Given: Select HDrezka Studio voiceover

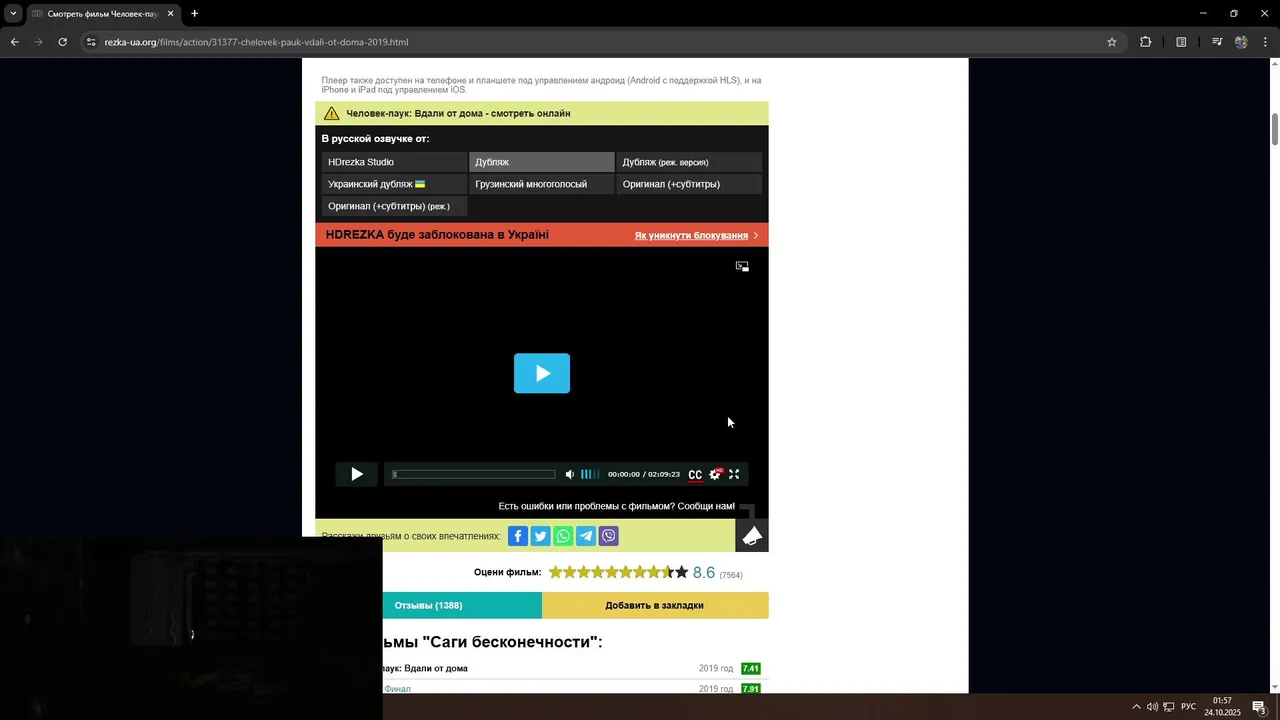Looking at the screenshot, I should tap(394, 162).
